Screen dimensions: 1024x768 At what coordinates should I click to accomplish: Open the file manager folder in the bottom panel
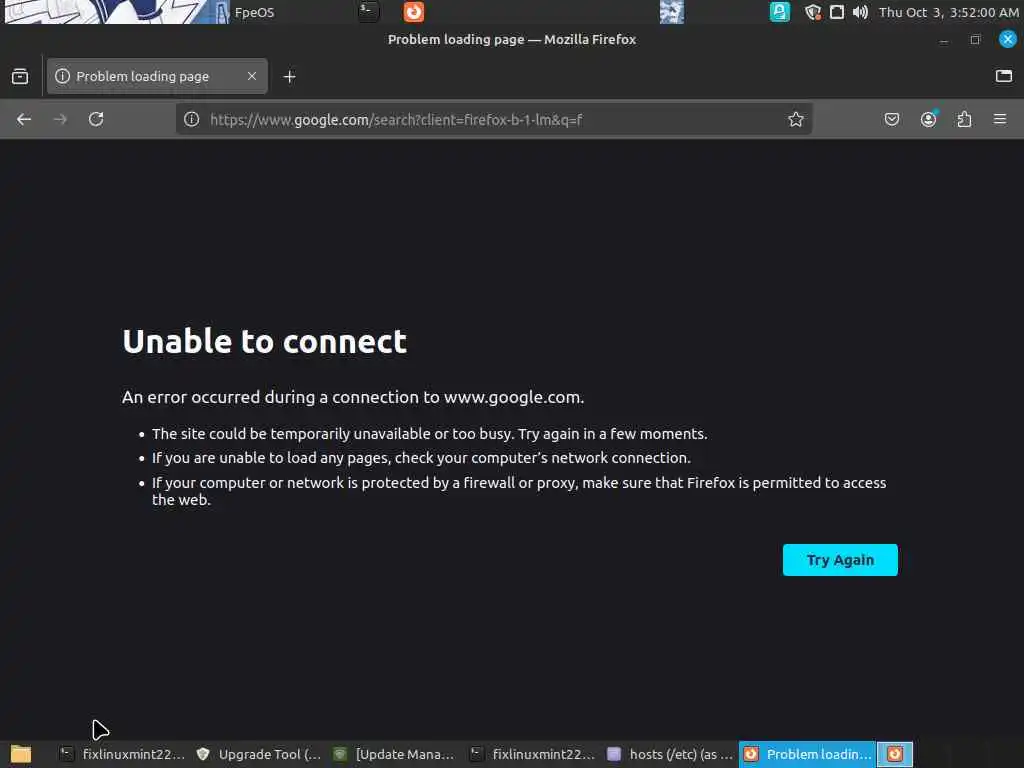tap(21, 754)
